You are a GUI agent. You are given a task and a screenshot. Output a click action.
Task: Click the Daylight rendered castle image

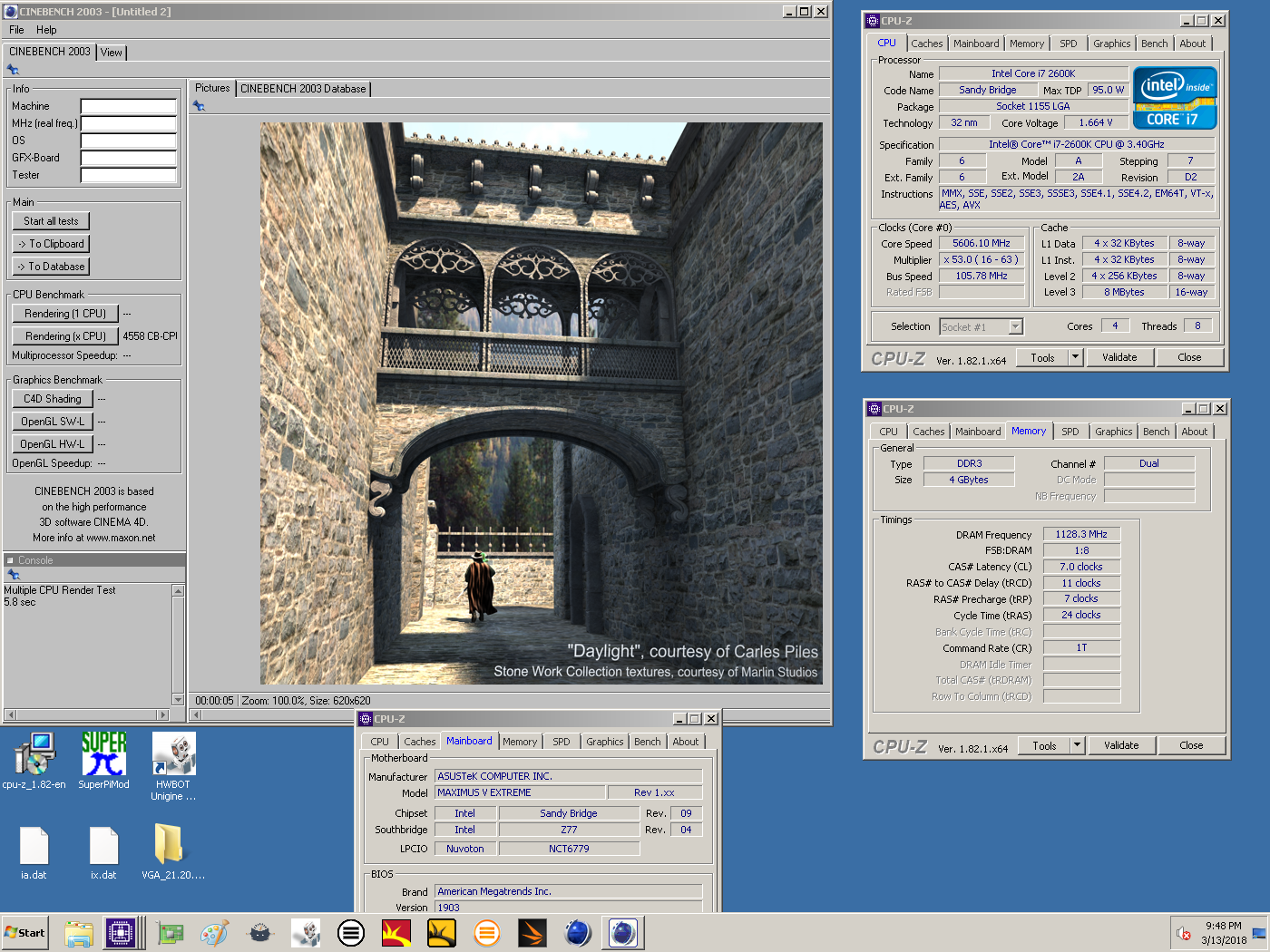[542, 403]
